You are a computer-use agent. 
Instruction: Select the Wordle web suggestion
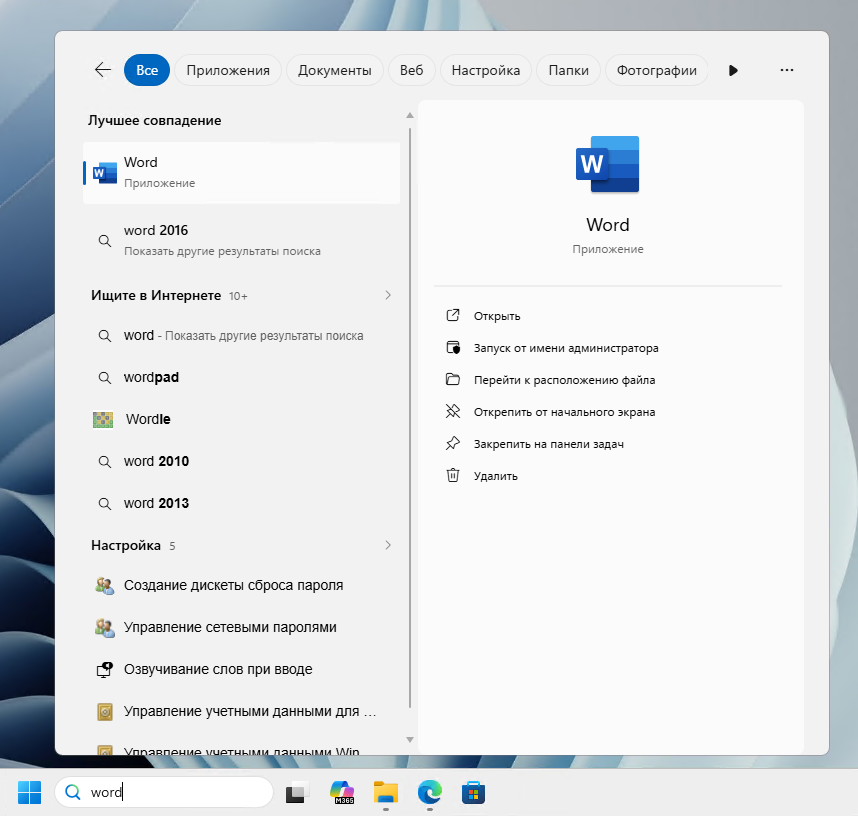pyautogui.click(x=241, y=419)
